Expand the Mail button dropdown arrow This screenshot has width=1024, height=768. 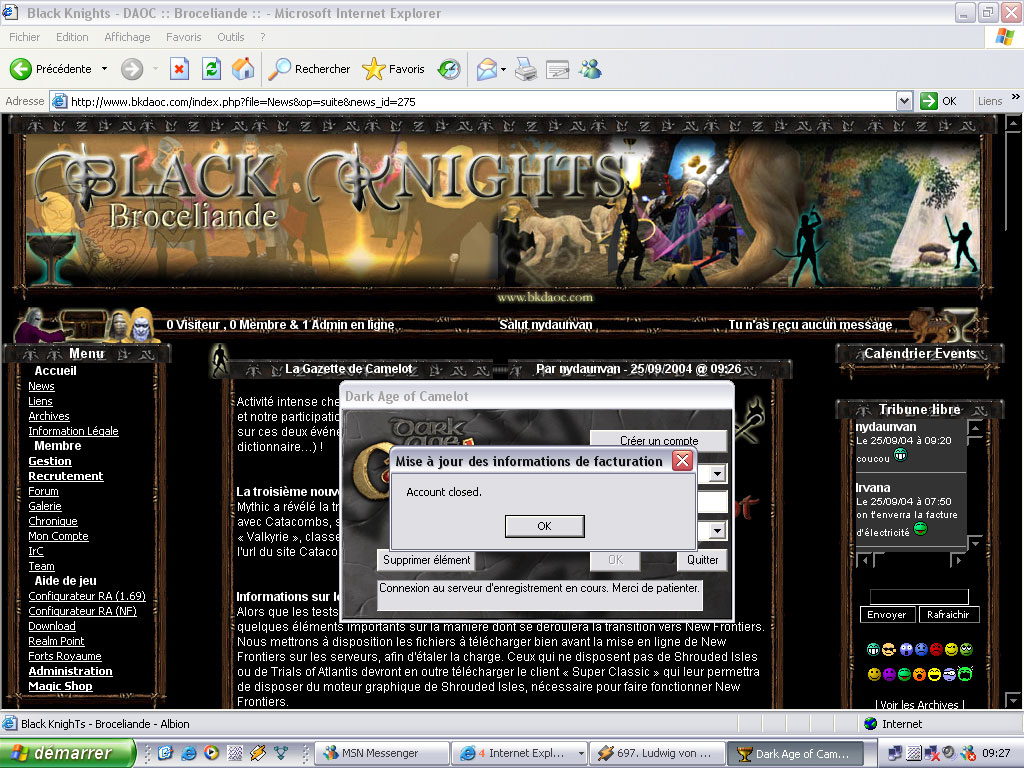(504, 69)
